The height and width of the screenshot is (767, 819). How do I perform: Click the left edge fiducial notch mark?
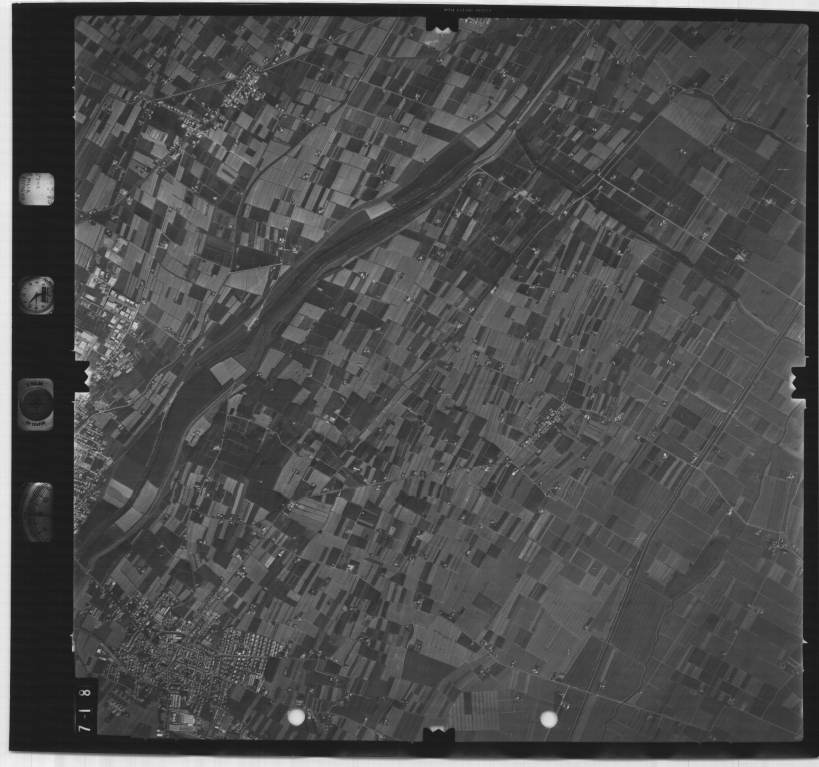[x=81, y=377]
